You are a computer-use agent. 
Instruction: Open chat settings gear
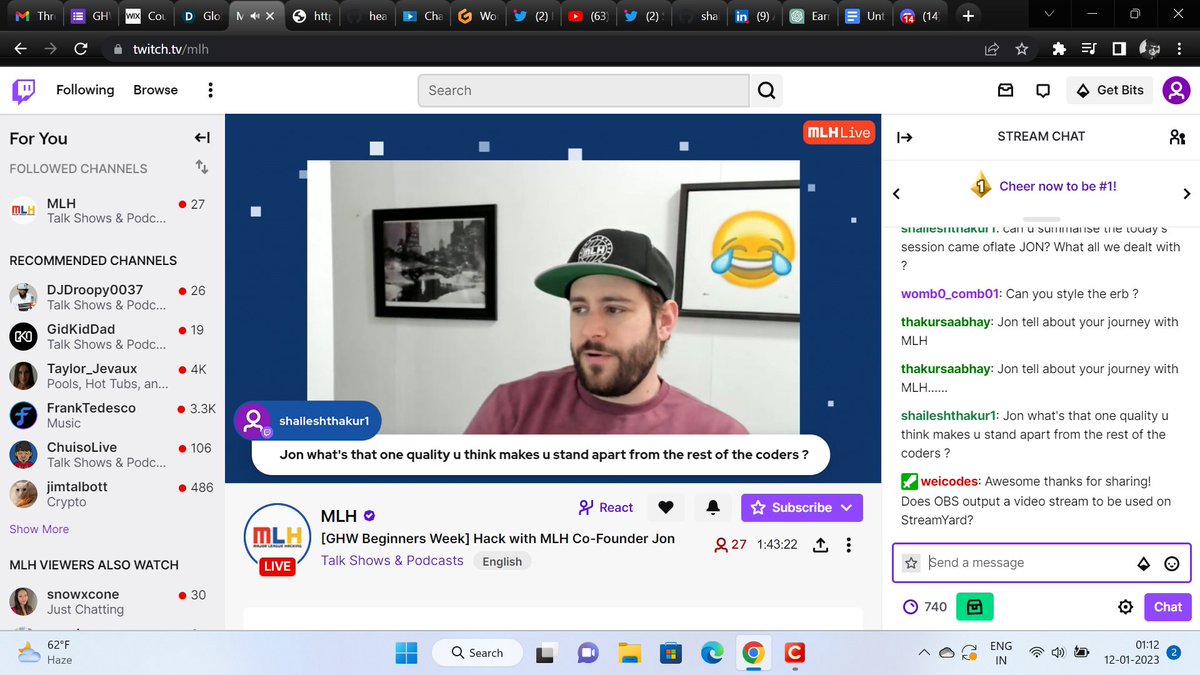click(1126, 606)
